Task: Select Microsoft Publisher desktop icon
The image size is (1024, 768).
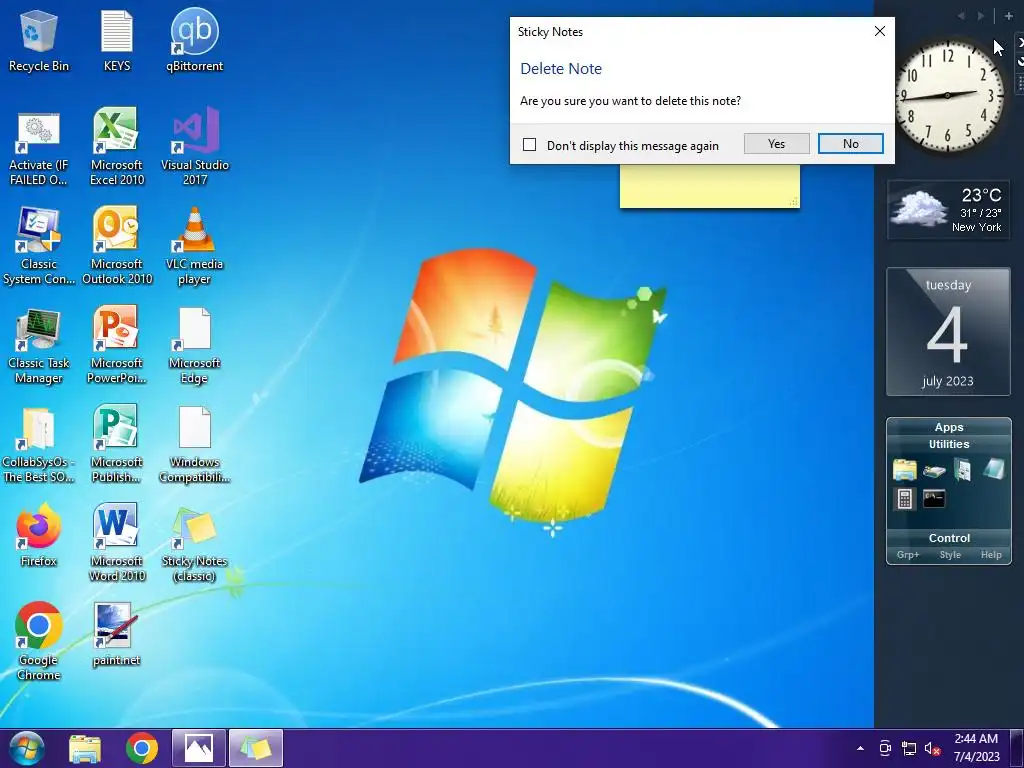Action: [x=117, y=445]
